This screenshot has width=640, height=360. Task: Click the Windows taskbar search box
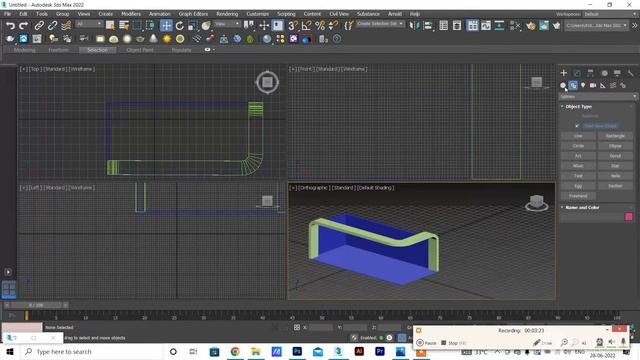coord(91,351)
